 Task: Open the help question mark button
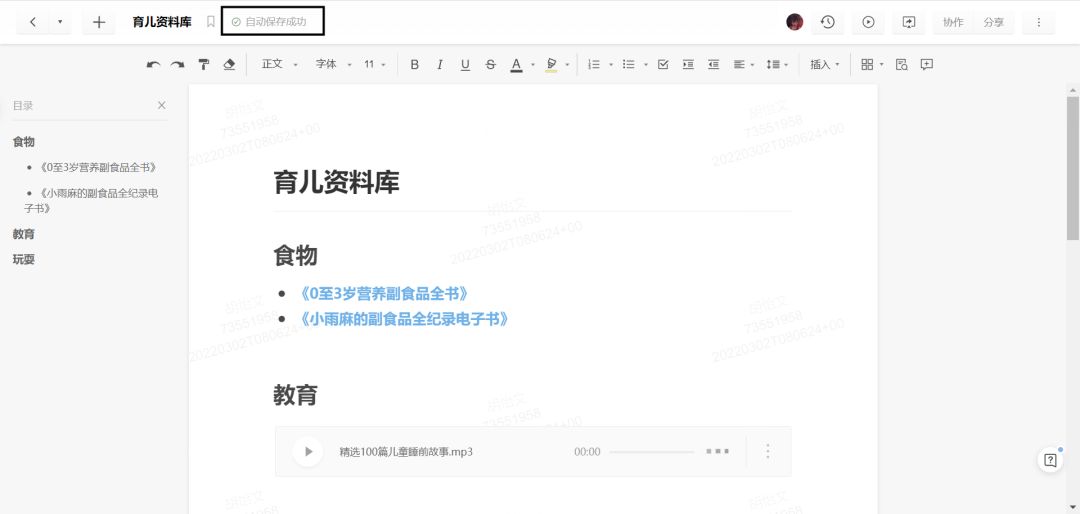tap(1050, 461)
